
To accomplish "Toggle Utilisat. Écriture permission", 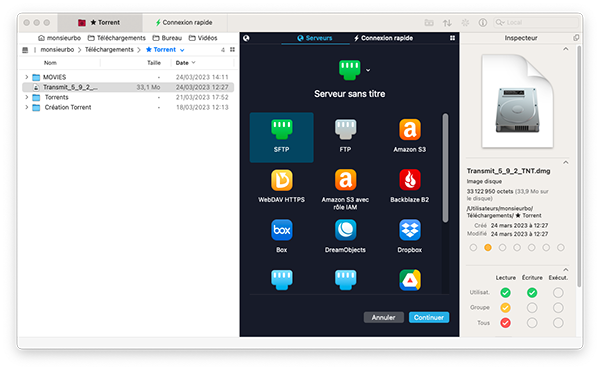I will [x=532, y=293].
